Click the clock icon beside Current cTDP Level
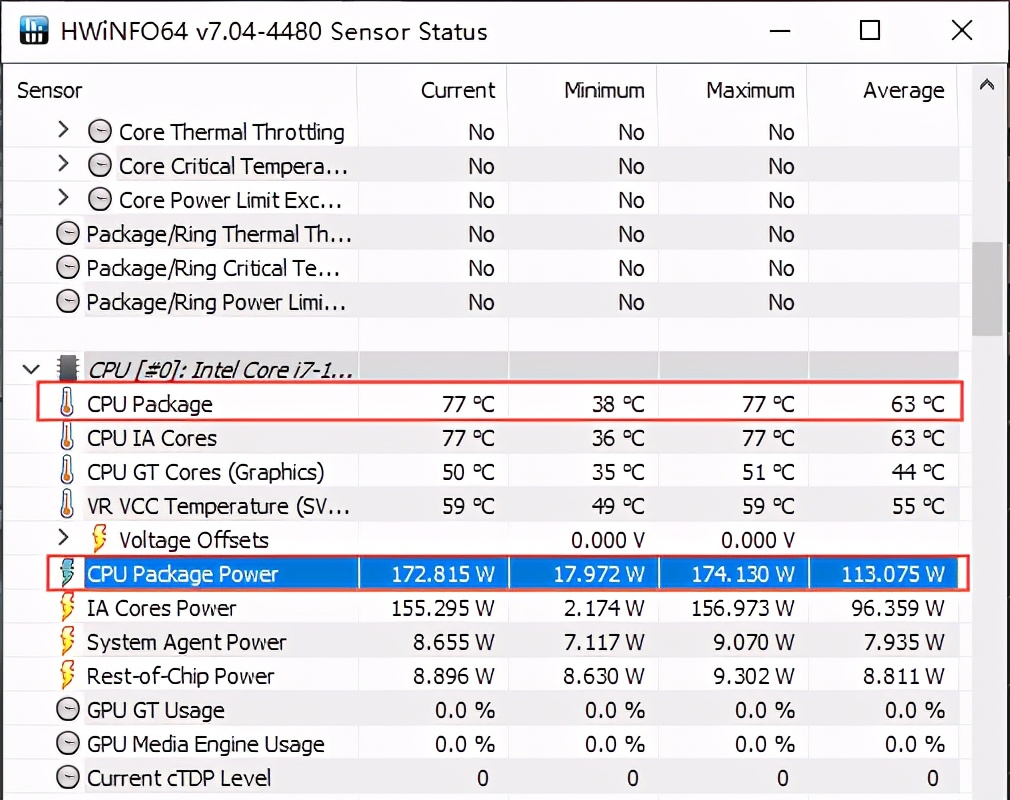The height and width of the screenshot is (800, 1010). coord(67,778)
